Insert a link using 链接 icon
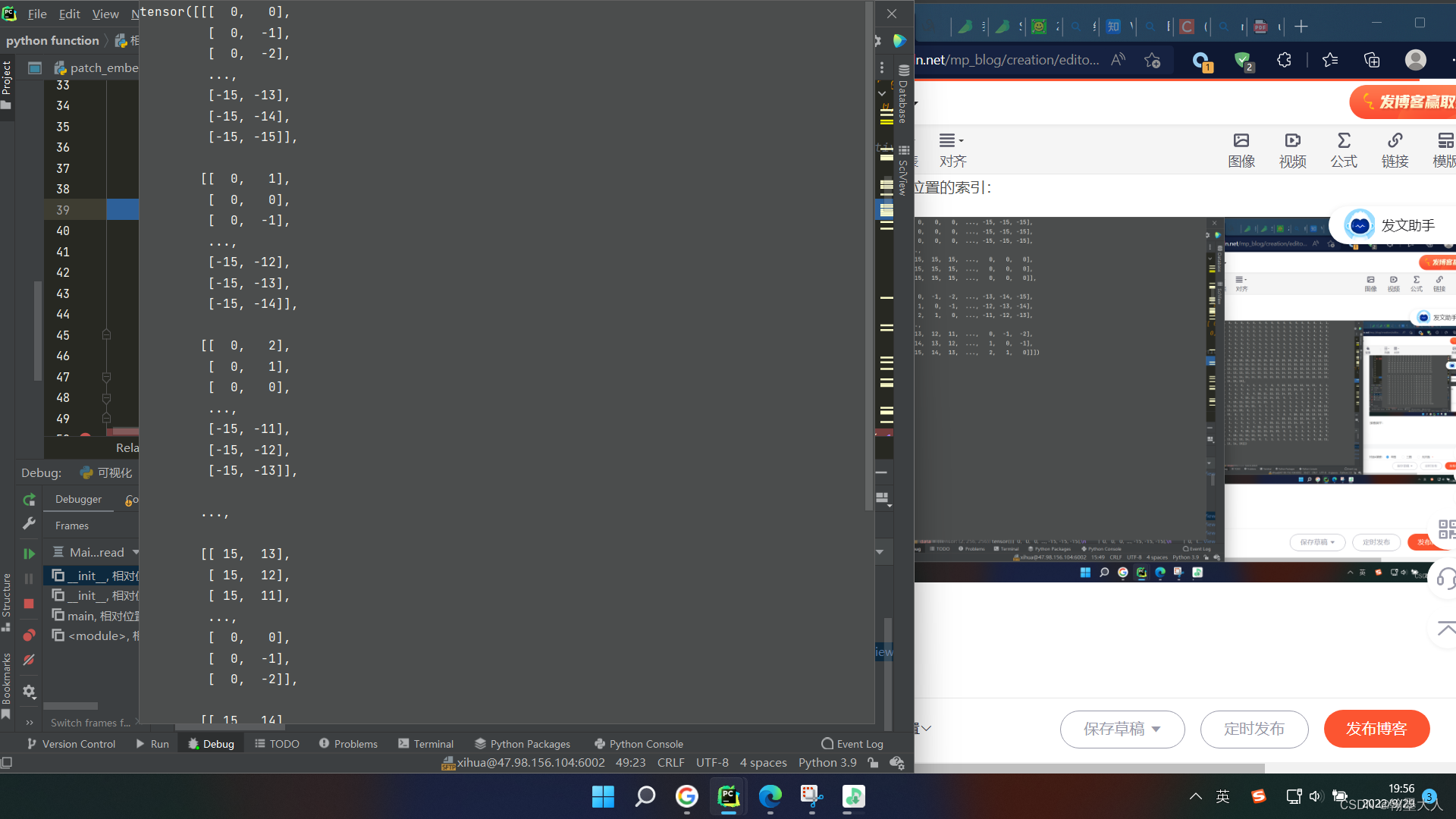 [x=1395, y=149]
